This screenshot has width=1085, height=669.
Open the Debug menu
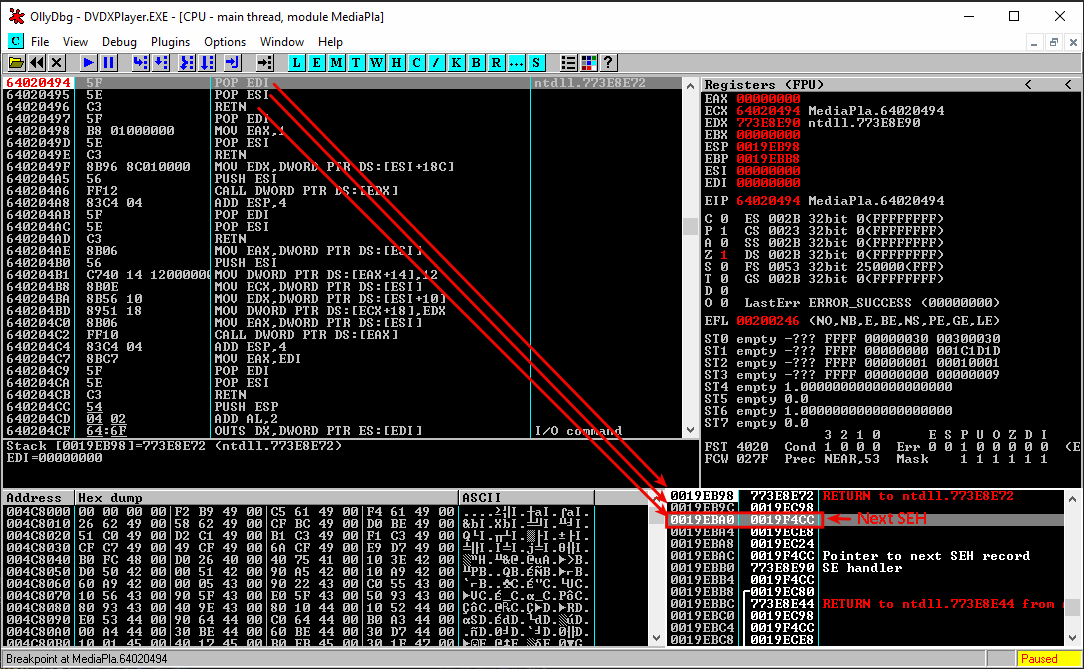[x=119, y=42]
